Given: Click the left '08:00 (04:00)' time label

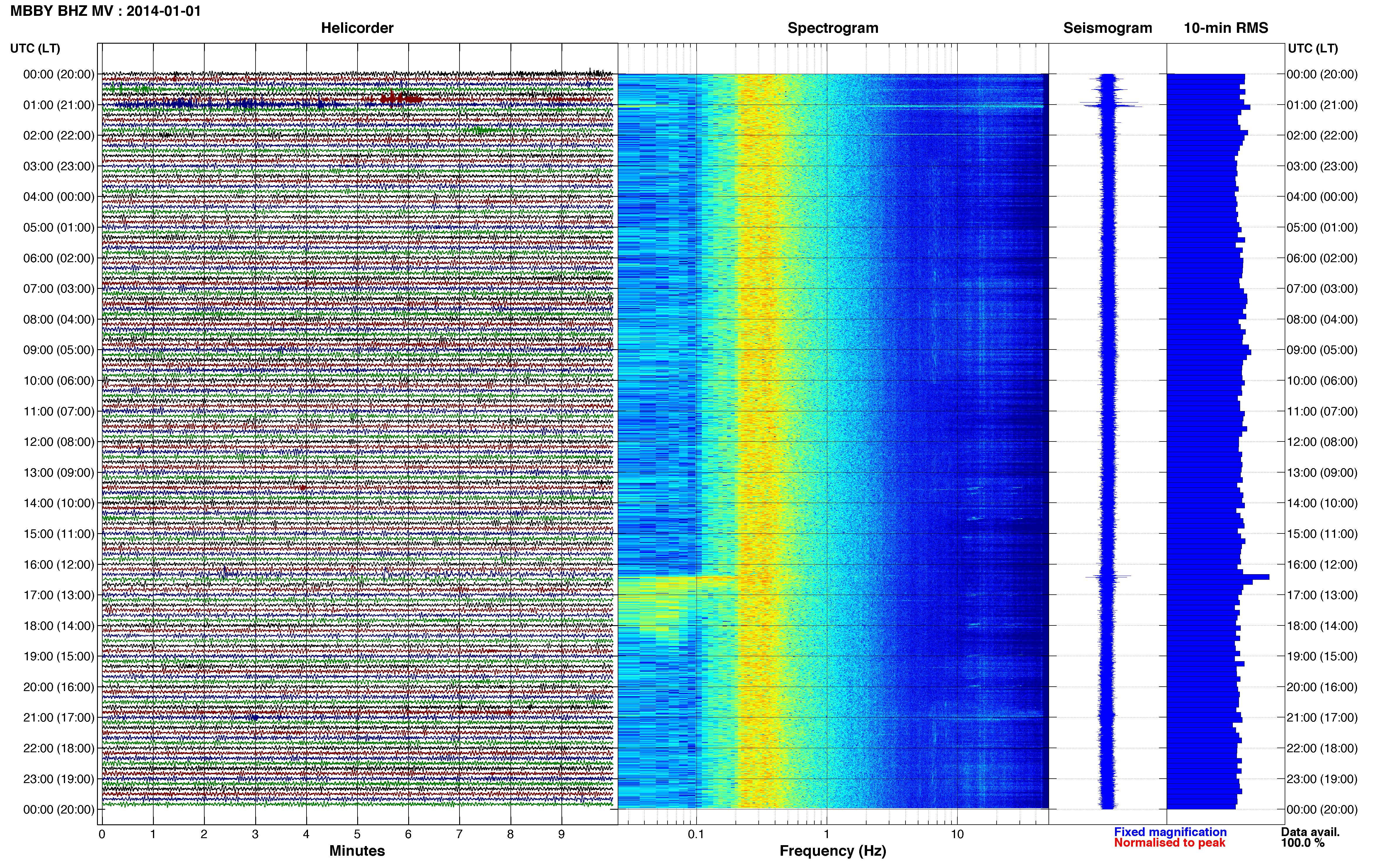Looking at the screenshot, I should pos(59,319).
